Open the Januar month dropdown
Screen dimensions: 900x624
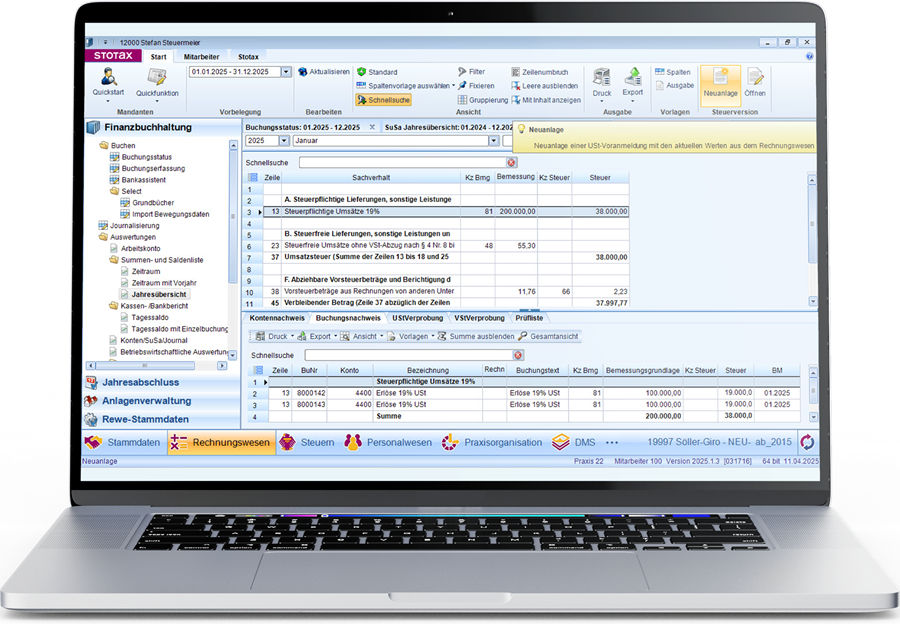click(494, 141)
